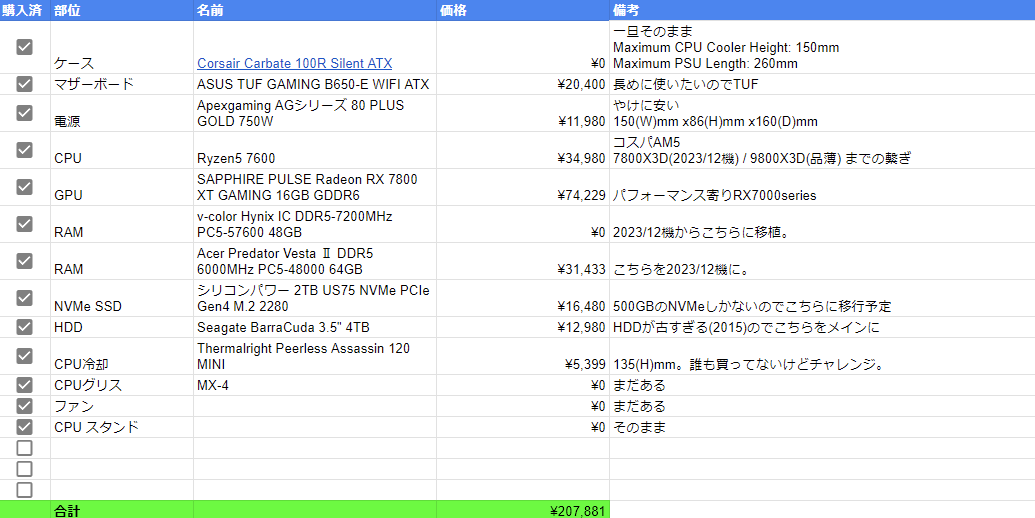The height and width of the screenshot is (518, 1035).
Task: Toggle the マザーボード row checkbox
Action: pyautogui.click(x=24, y=84)
